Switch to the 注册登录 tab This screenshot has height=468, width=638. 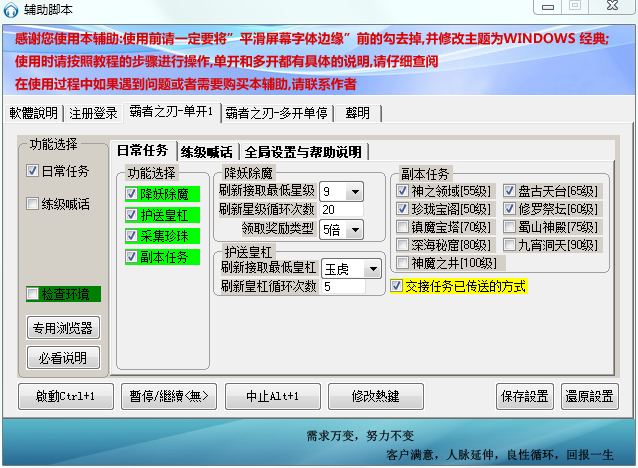point(94,113)
